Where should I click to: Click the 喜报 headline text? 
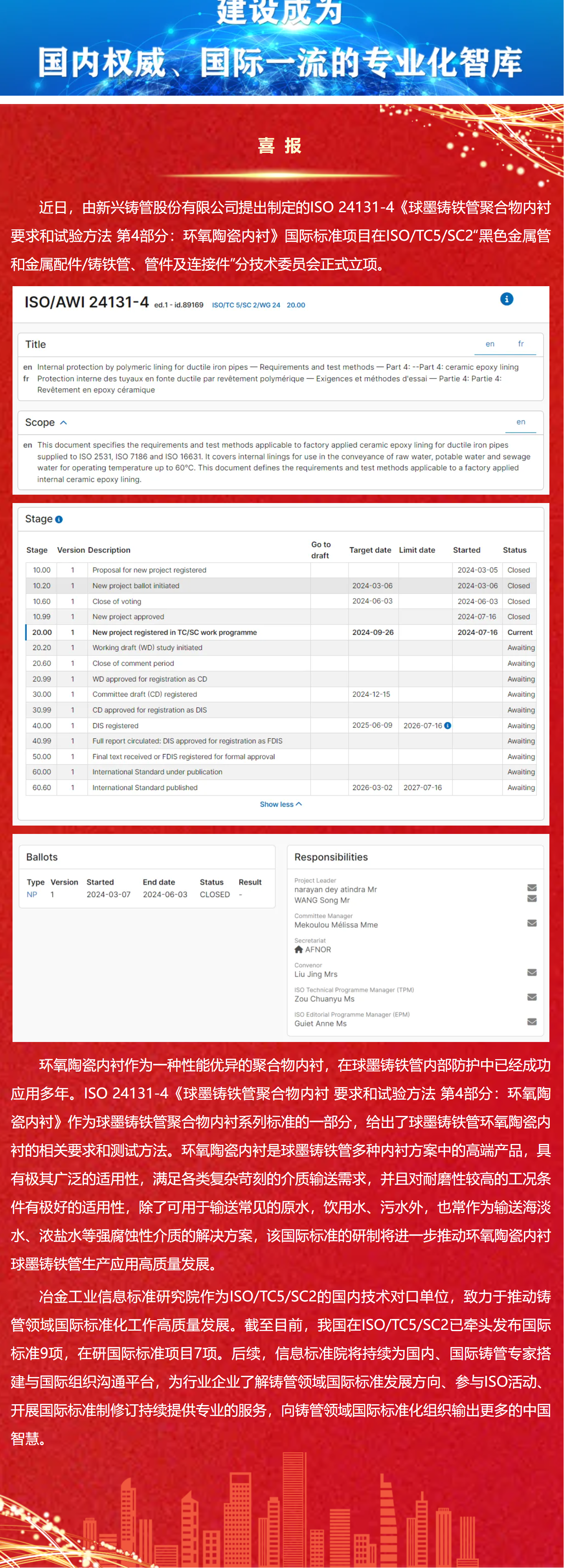[280, 146]
